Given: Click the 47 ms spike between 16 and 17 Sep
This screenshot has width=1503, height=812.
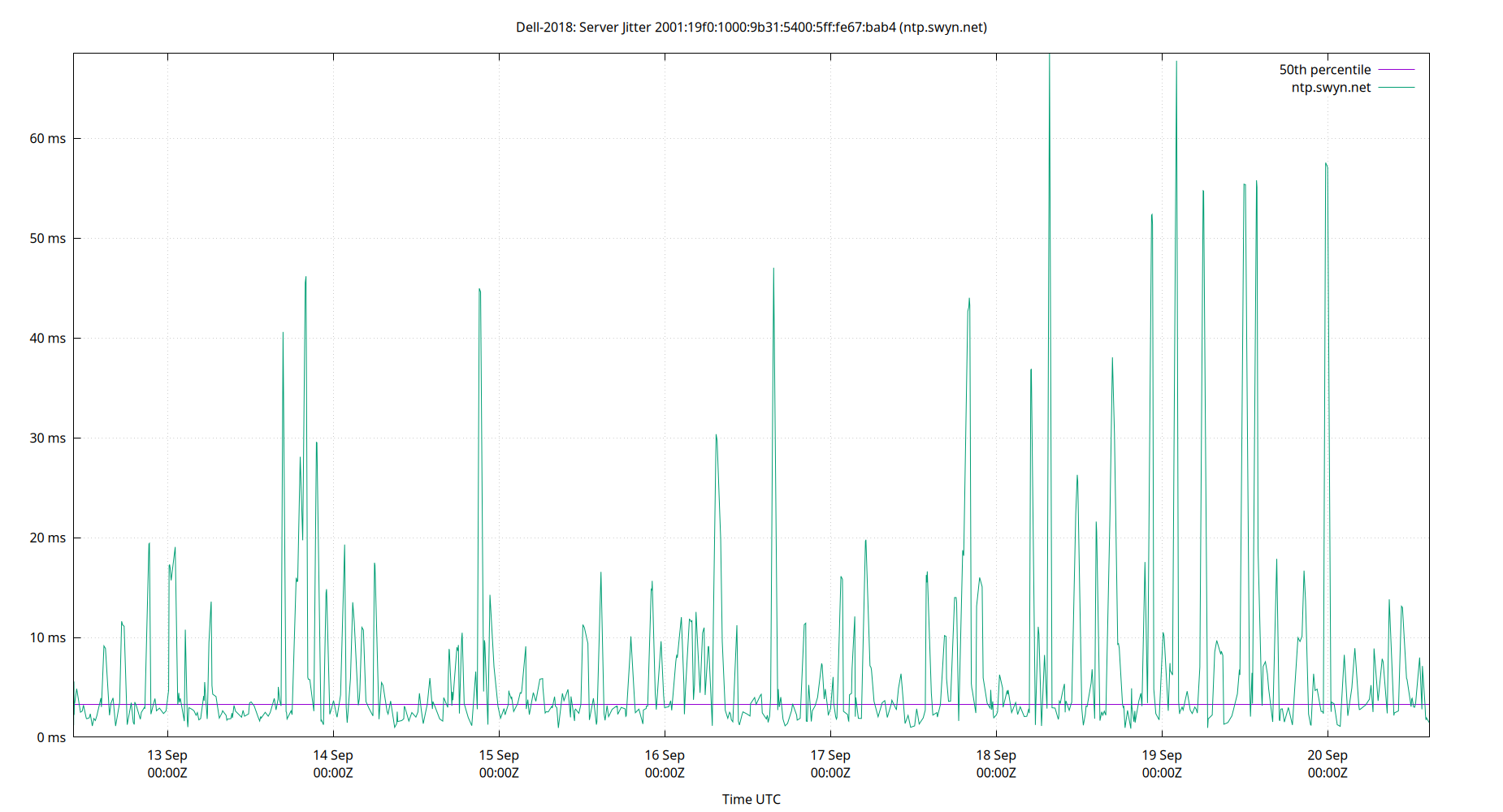Looking at the screenshot, I should coord(773,268).
